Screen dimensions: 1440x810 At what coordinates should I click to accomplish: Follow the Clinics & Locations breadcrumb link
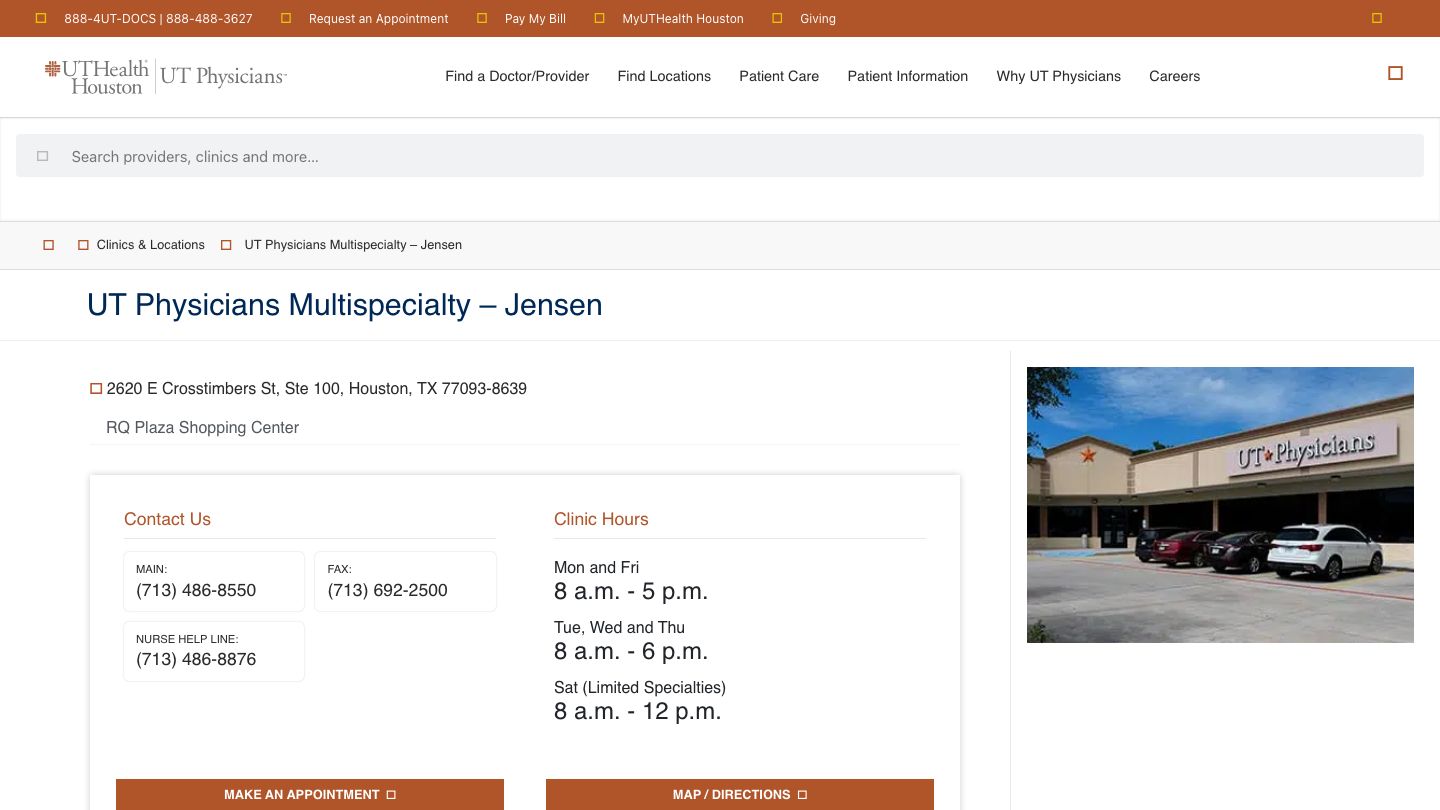(x=150, y=244)
